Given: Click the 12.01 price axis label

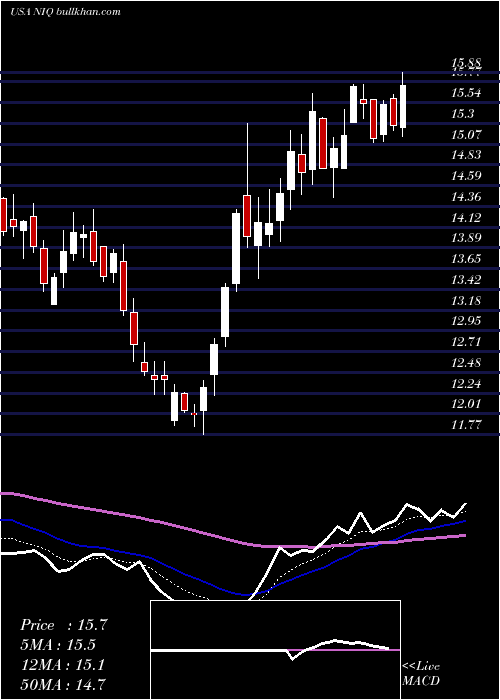Looking at the screenshot, I should pos(466,404).
